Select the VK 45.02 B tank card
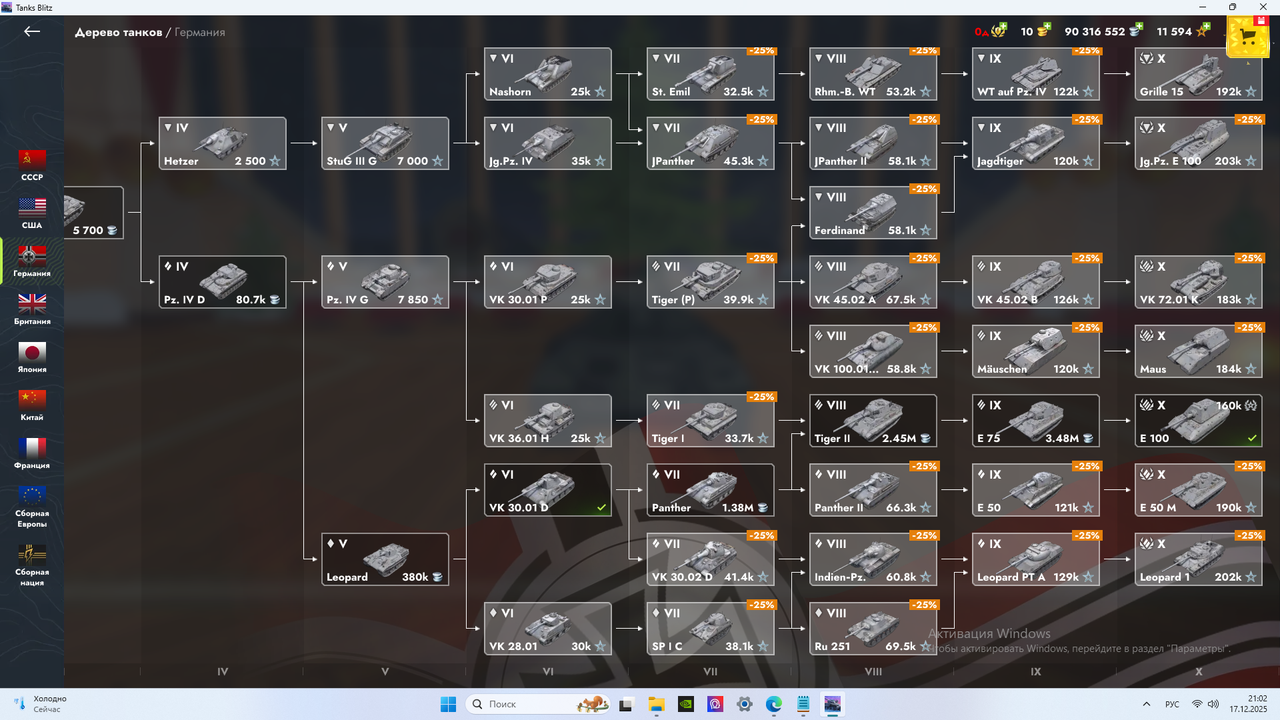The image size is (1280, 720). [x=1036, y=282]
